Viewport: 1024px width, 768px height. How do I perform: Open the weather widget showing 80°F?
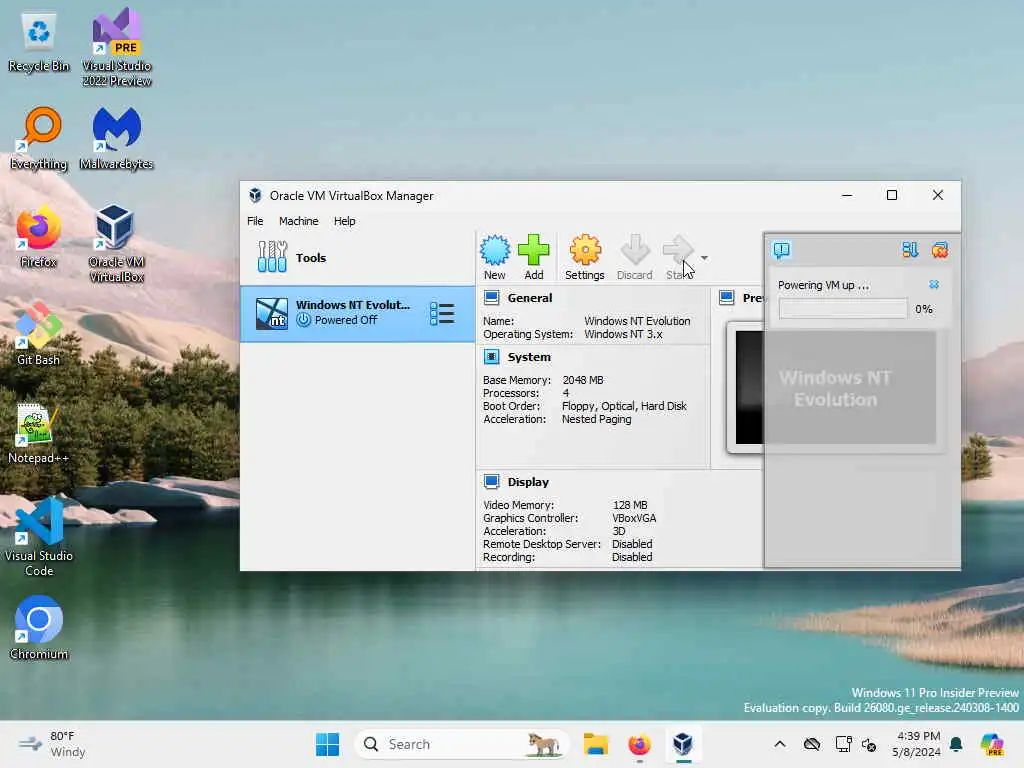[x=54, y=744]
